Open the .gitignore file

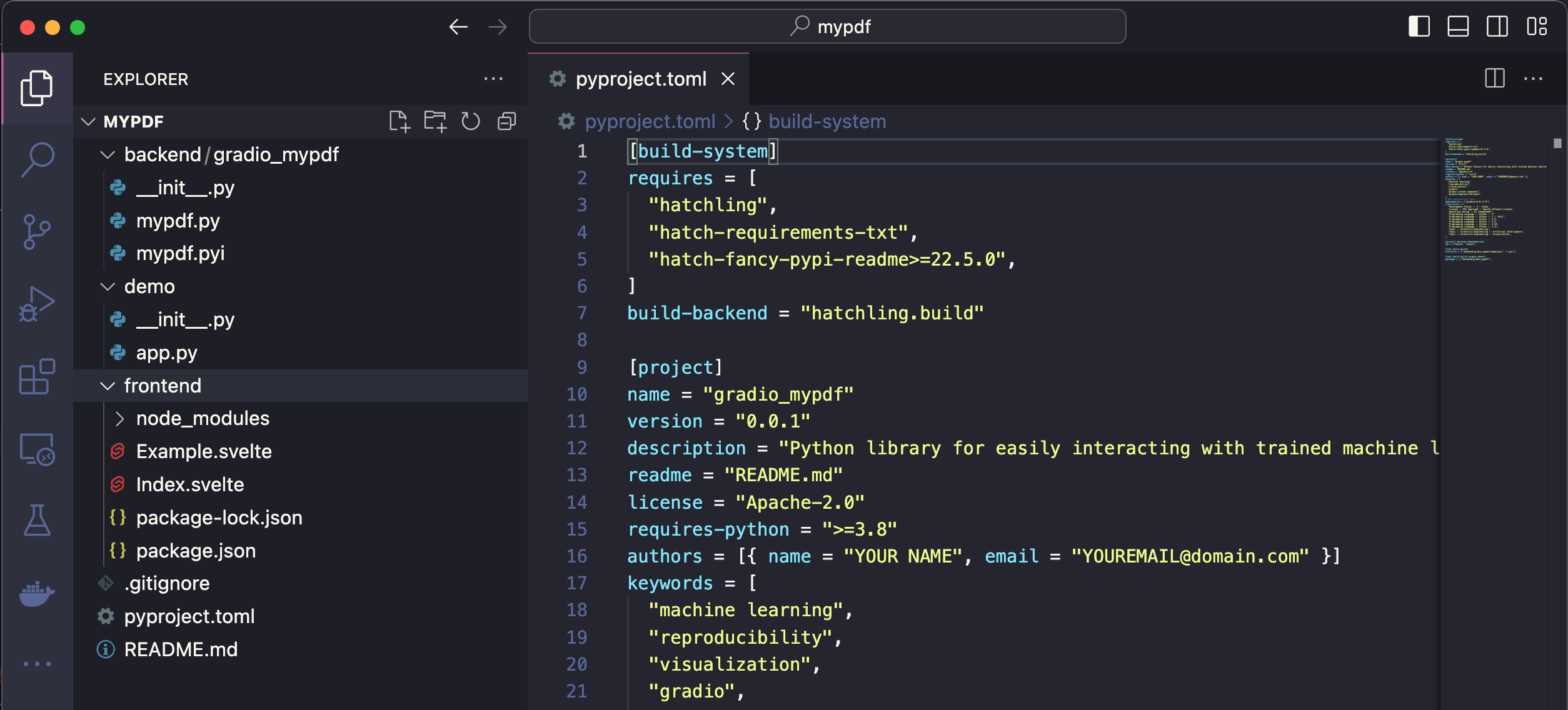tap(300, 583)
